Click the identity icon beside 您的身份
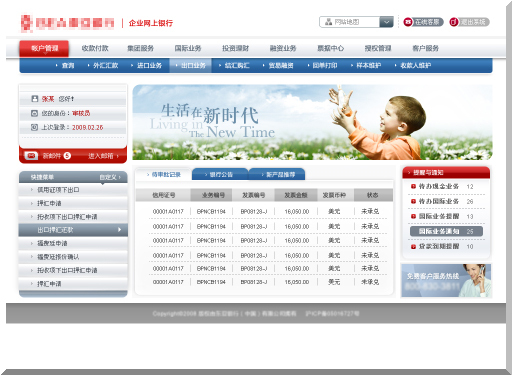The image size is (512, 375). pyautogui.click(x=34, y=113)
